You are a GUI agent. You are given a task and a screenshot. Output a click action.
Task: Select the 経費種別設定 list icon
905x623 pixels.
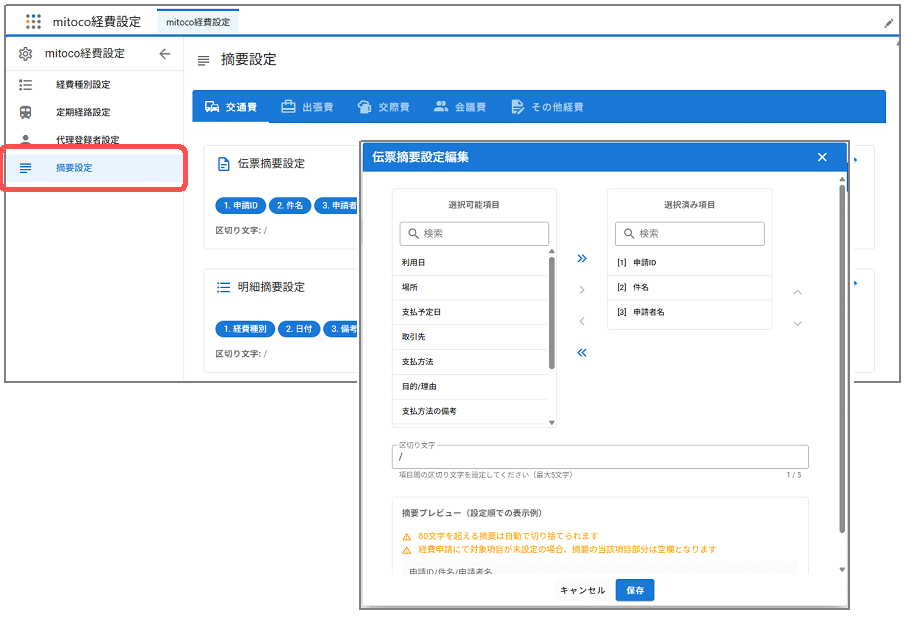tap(26, 84)
